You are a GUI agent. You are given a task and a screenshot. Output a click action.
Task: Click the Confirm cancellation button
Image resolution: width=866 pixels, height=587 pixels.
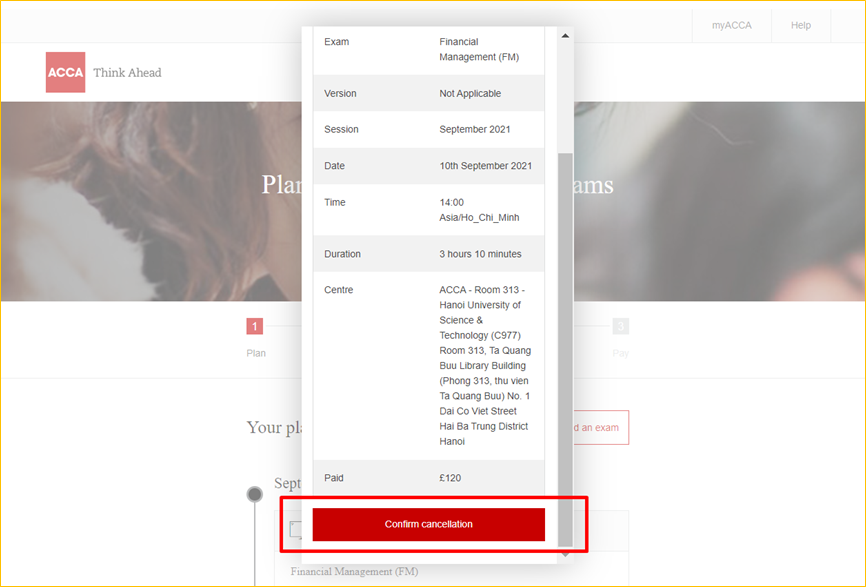pos(429,524)
